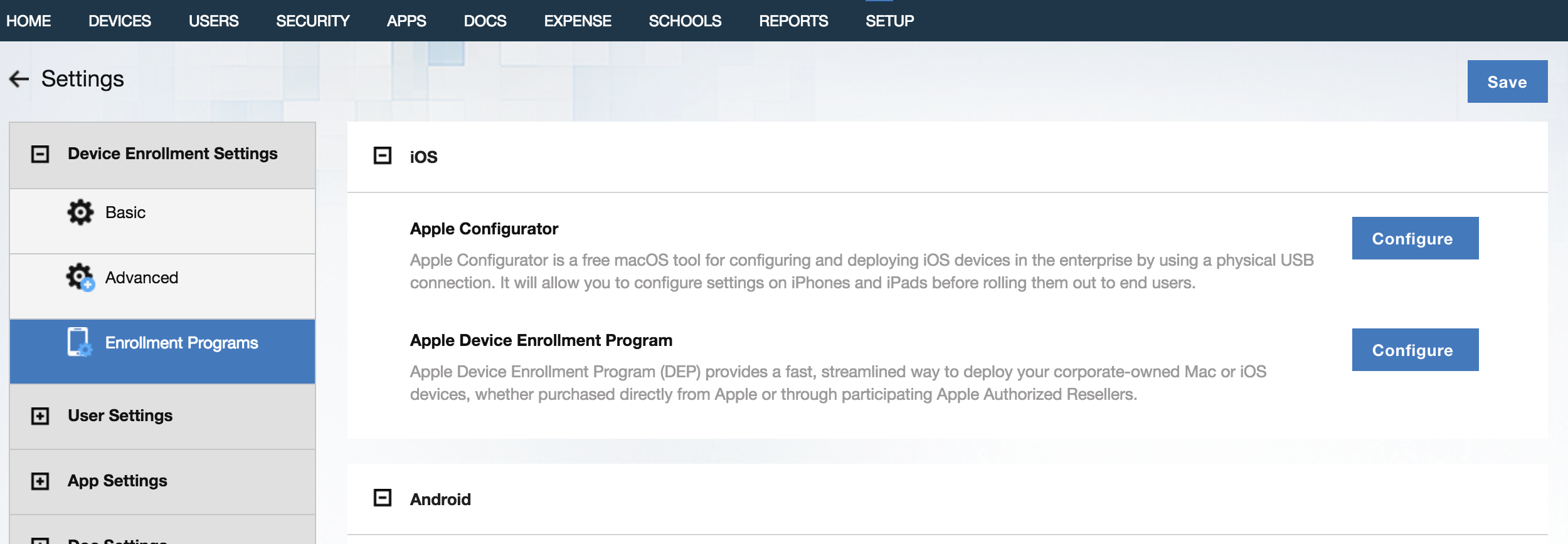This screenshot has height=544, width=1568.
Task: Click the Android section title
Action: 440,500
